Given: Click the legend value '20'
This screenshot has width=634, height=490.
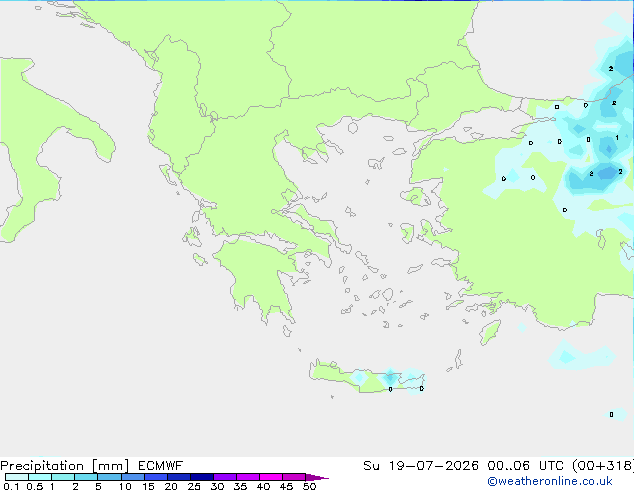Looking at the screenshot, I should pos(171,486).
